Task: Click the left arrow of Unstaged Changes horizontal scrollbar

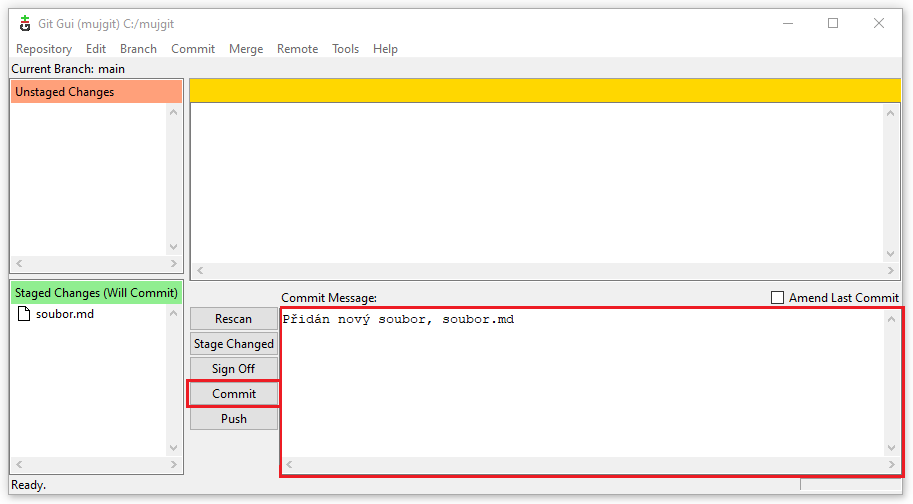Action: pyautogui.click(x=19, y=264)
